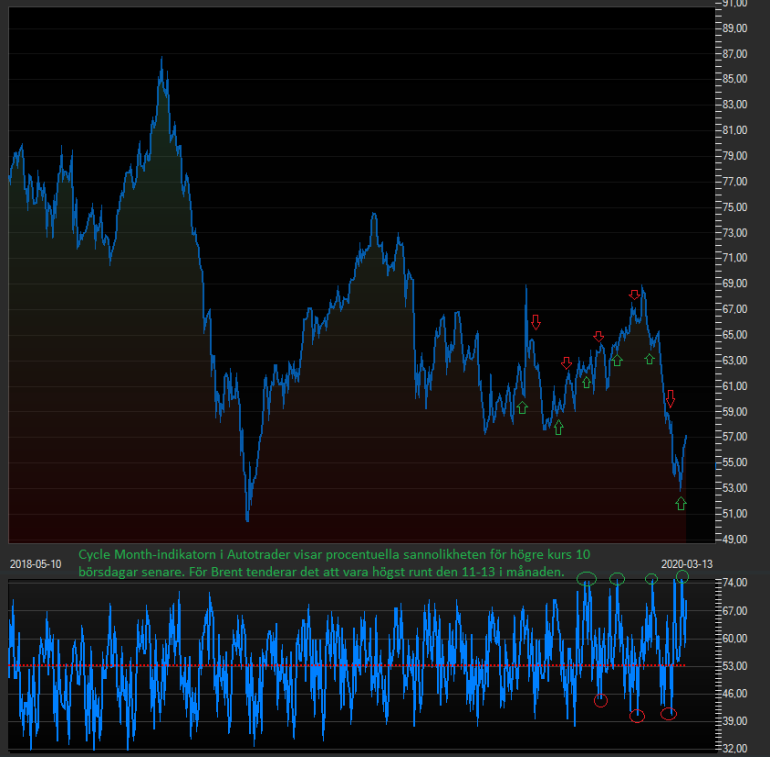Image resolution: width=770 pixels, height=757 pixels.
Task: Select the 75,00 price axis label
Action: coord(735,207)
